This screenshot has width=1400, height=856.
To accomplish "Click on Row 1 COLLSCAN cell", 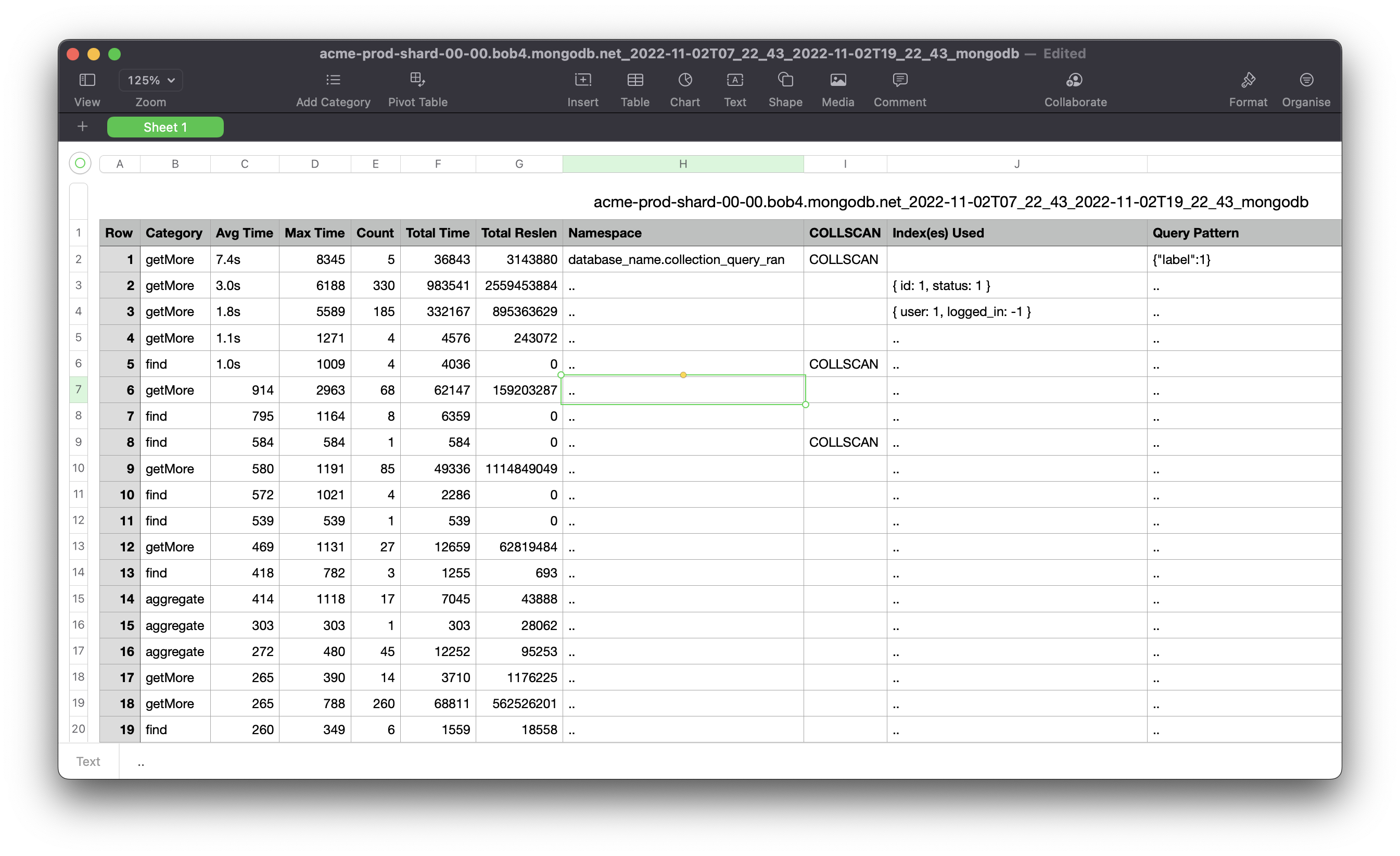I will coord(844,259).
